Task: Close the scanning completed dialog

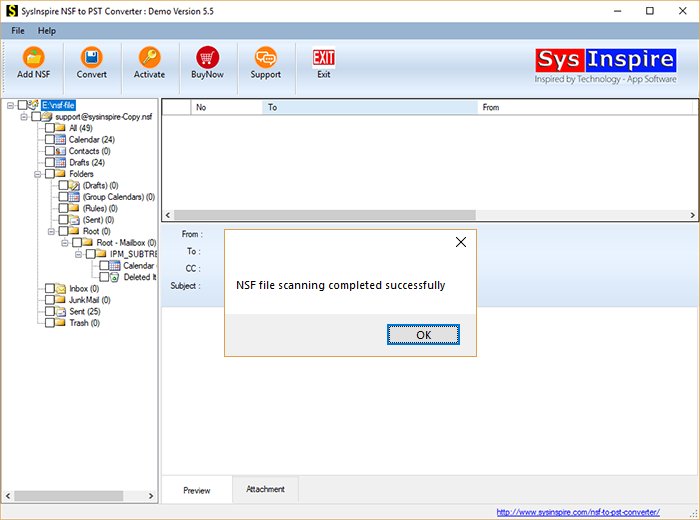Action: (x=461, y=242)
